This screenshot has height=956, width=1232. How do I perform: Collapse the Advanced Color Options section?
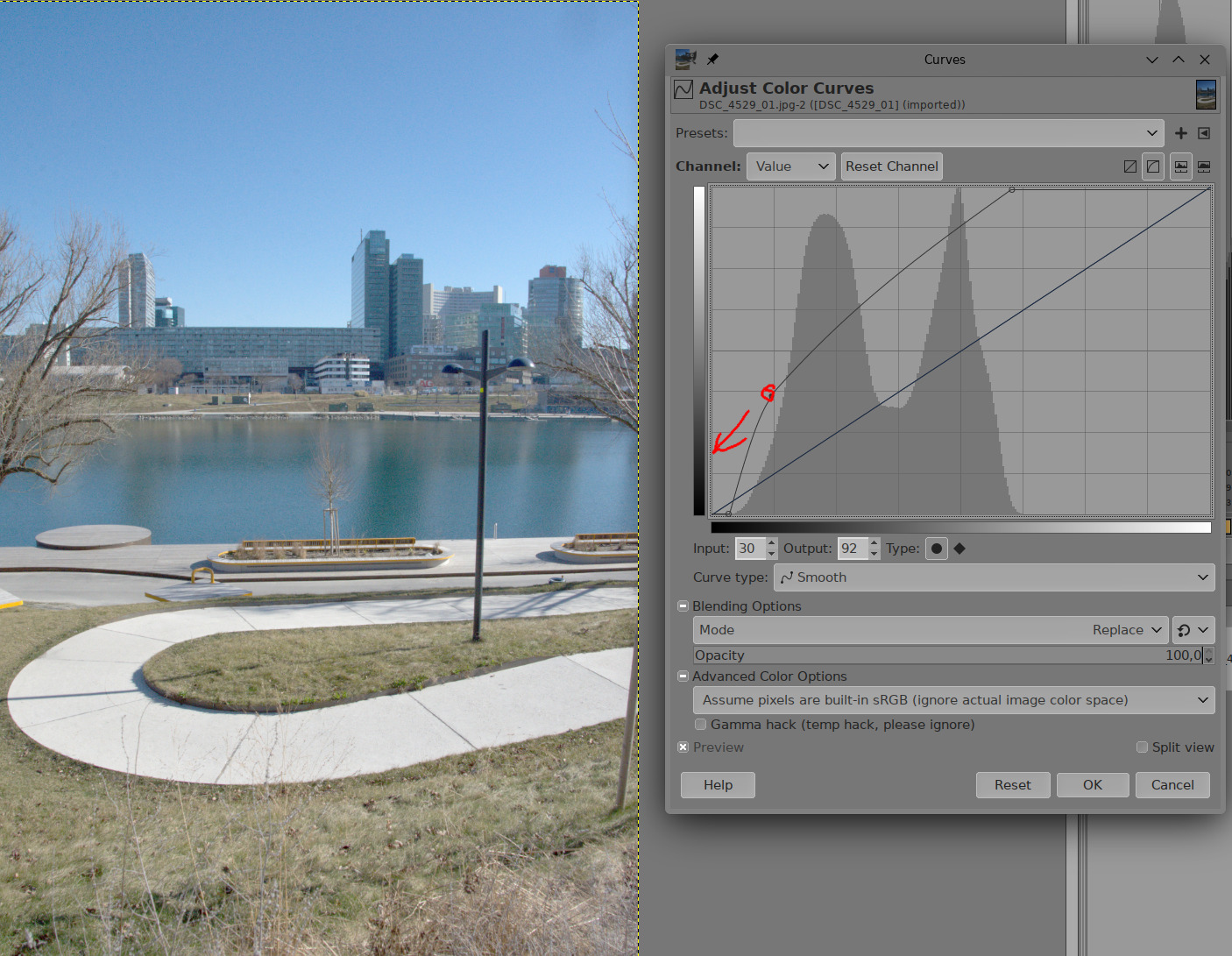(x=683, y=676)
